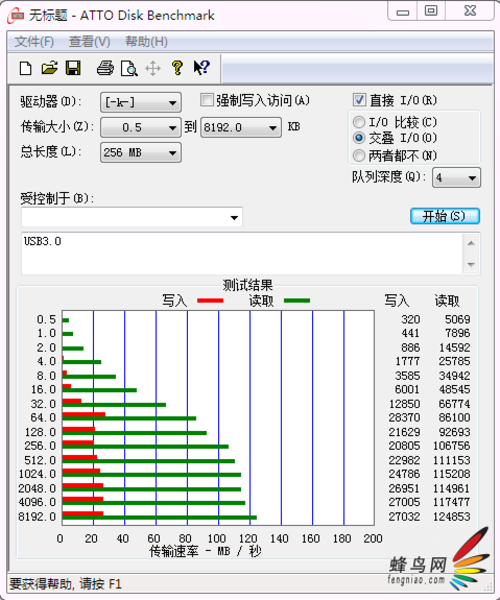Open the 查看(V) menu

[x=90, y=41]
